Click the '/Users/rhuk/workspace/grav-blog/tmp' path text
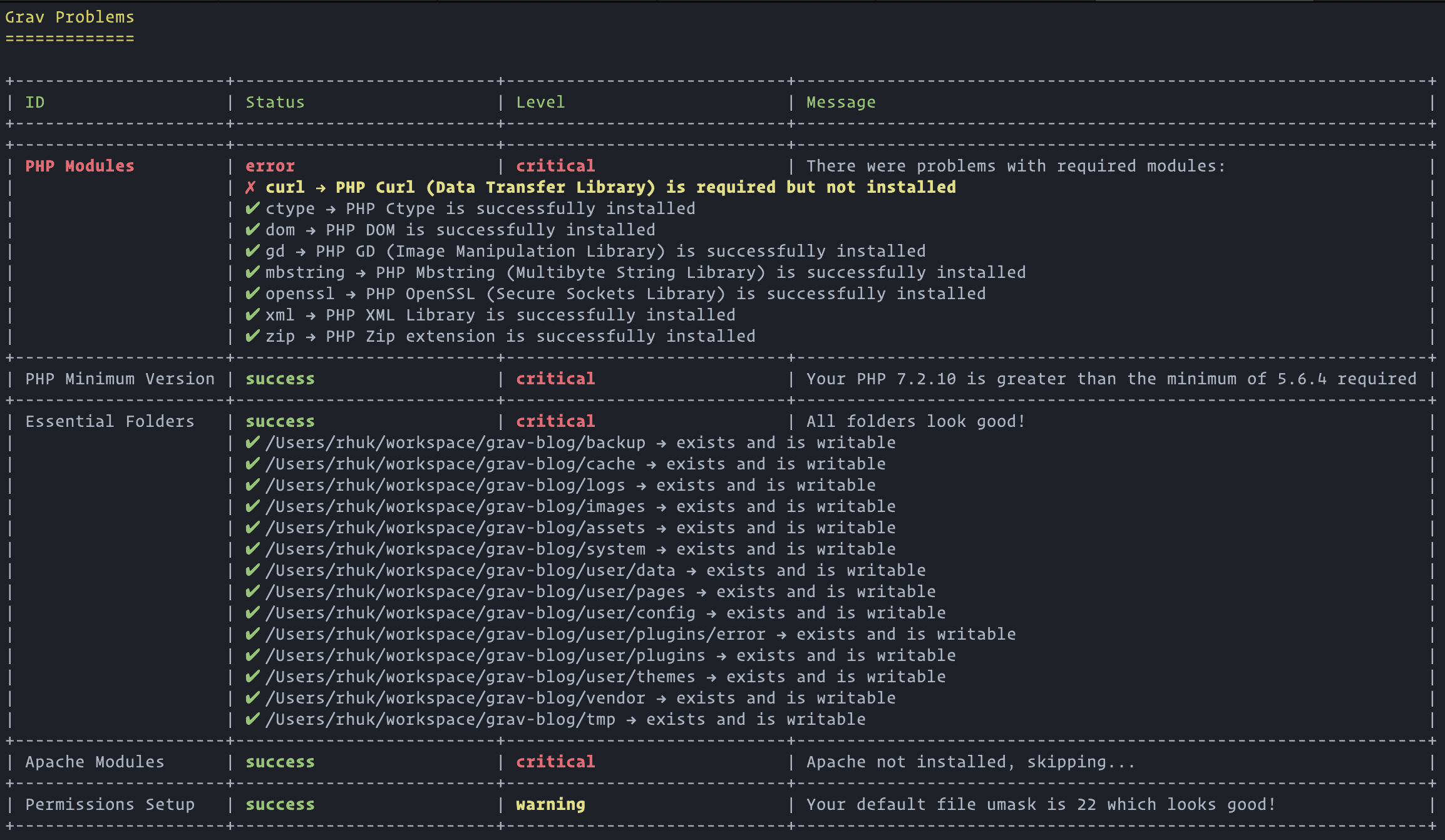1445x840 pixels. pos(440,719)
